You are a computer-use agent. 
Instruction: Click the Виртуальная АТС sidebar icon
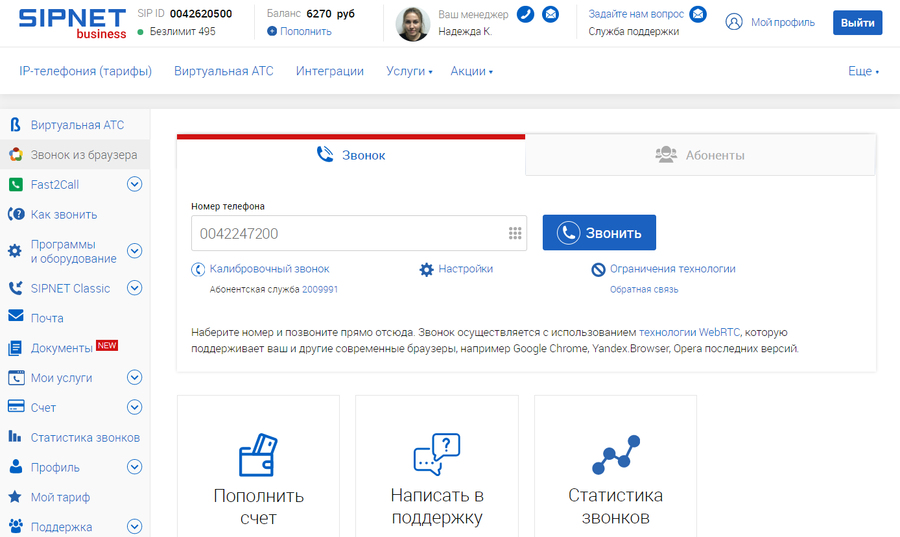[x=15, y=124]
